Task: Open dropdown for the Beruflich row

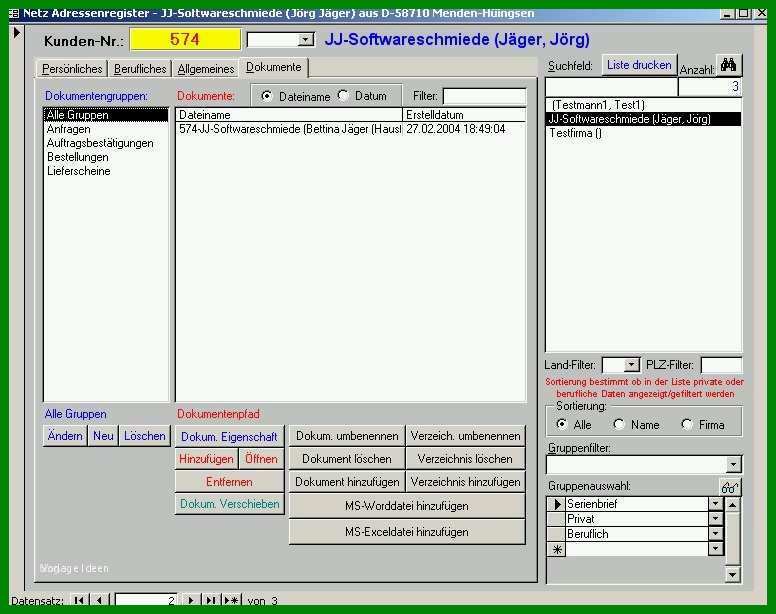Action: tap(715, 534)
